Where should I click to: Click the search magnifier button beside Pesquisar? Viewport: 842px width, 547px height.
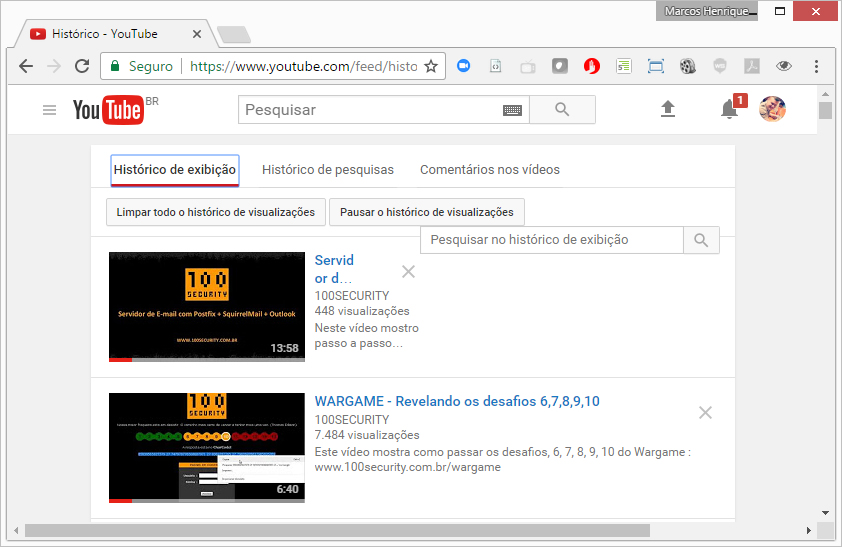pyautogui.click(x=562, y=110)
